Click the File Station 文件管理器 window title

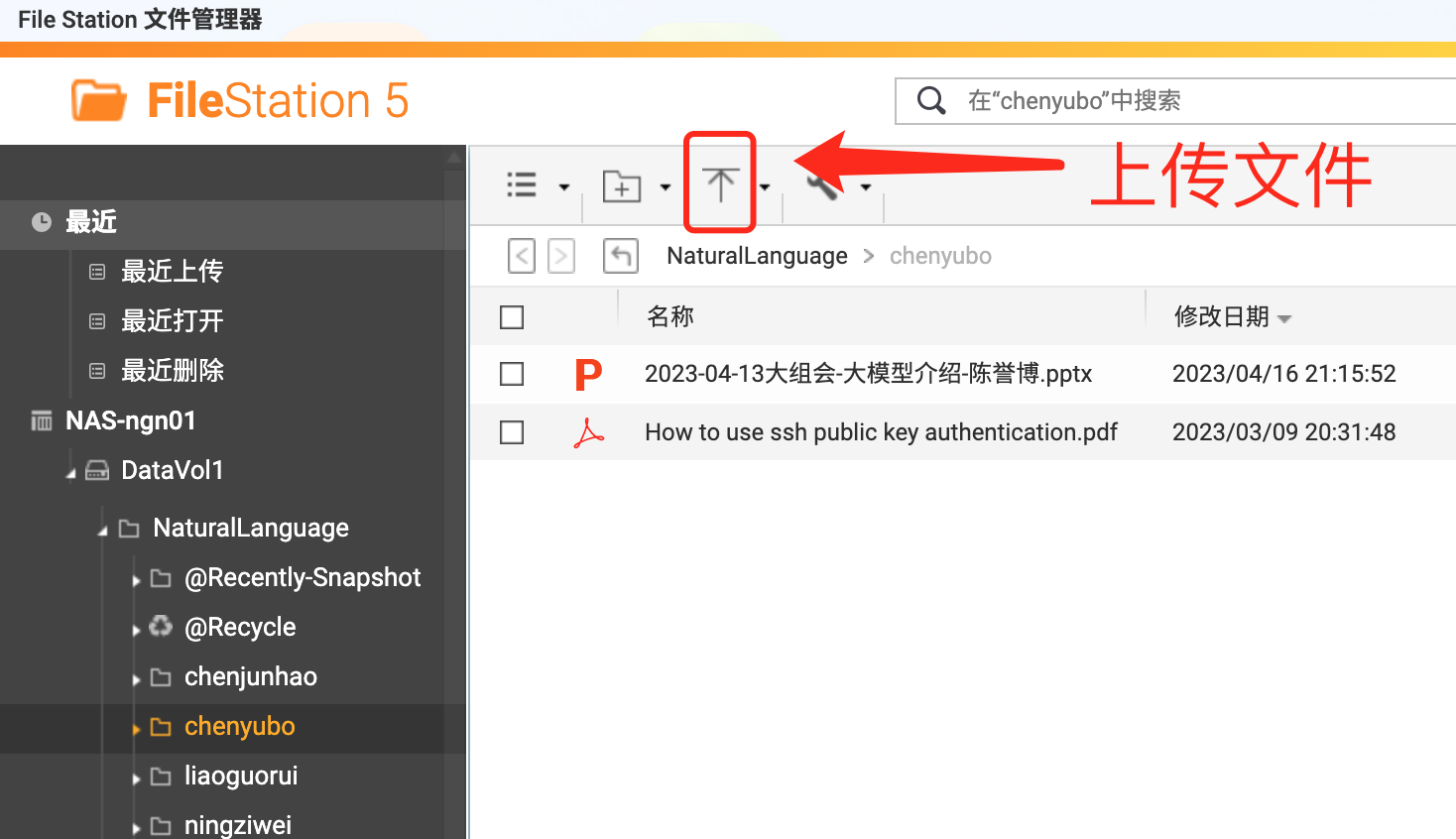coord(140,20)
